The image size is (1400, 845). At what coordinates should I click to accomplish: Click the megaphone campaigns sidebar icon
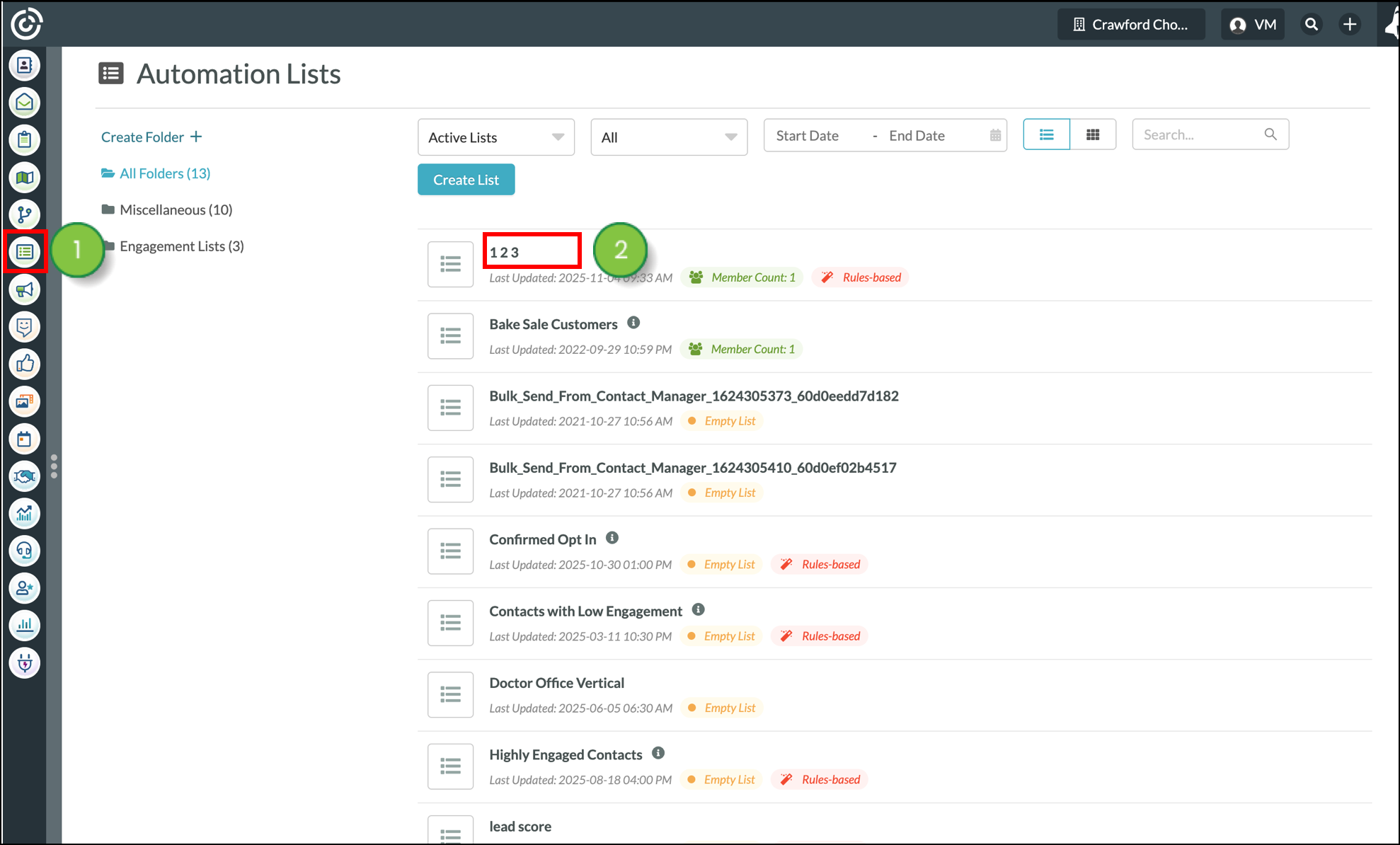pos(25,289)
